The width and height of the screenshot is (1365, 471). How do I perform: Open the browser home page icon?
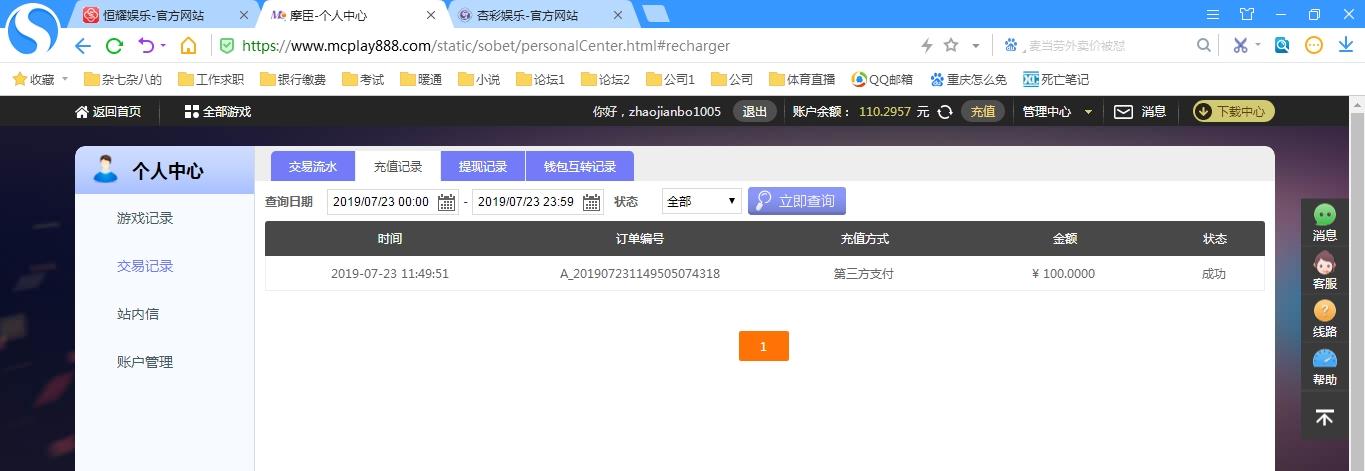click(x=188, y=46)
